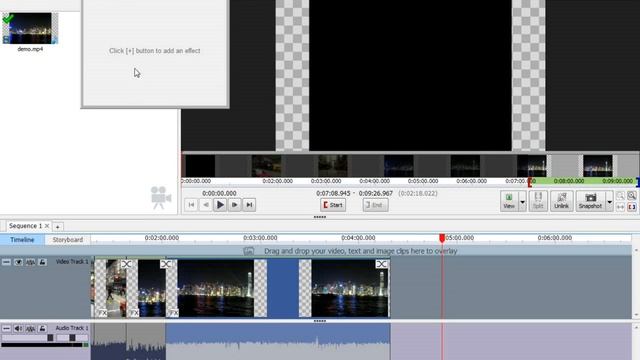The width and height of the screenshot is (640, 360).
Task: Open effects for Audio Track 1
Action: point(30,328)
